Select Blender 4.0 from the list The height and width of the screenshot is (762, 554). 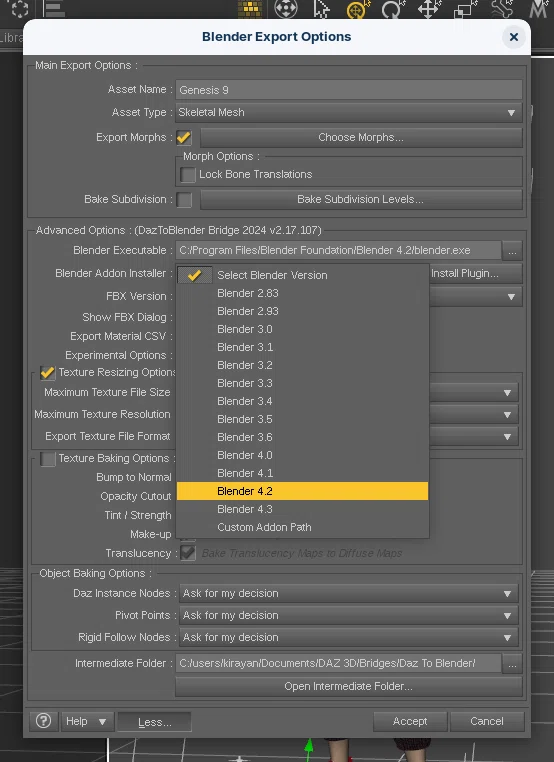pos(302,455)
